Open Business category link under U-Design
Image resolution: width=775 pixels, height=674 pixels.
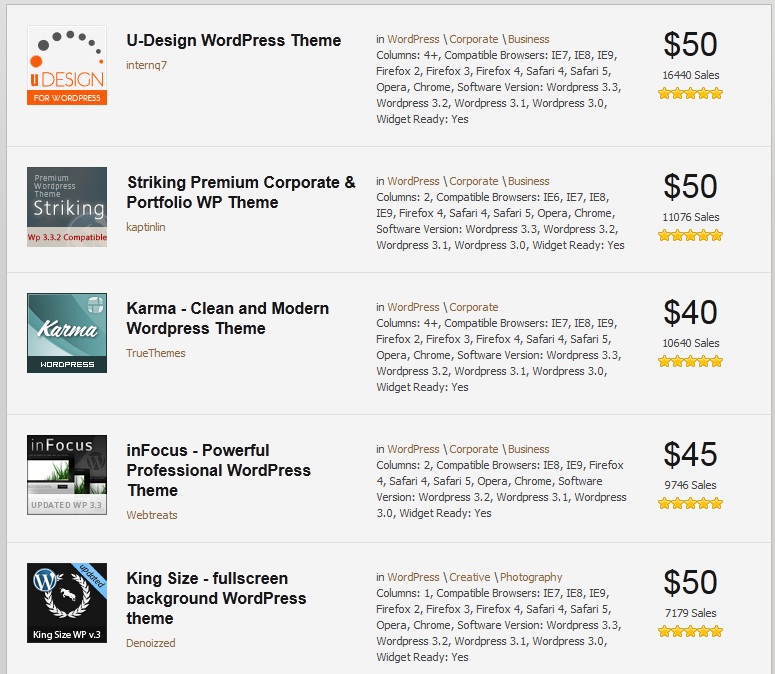(x=528, y=39)
